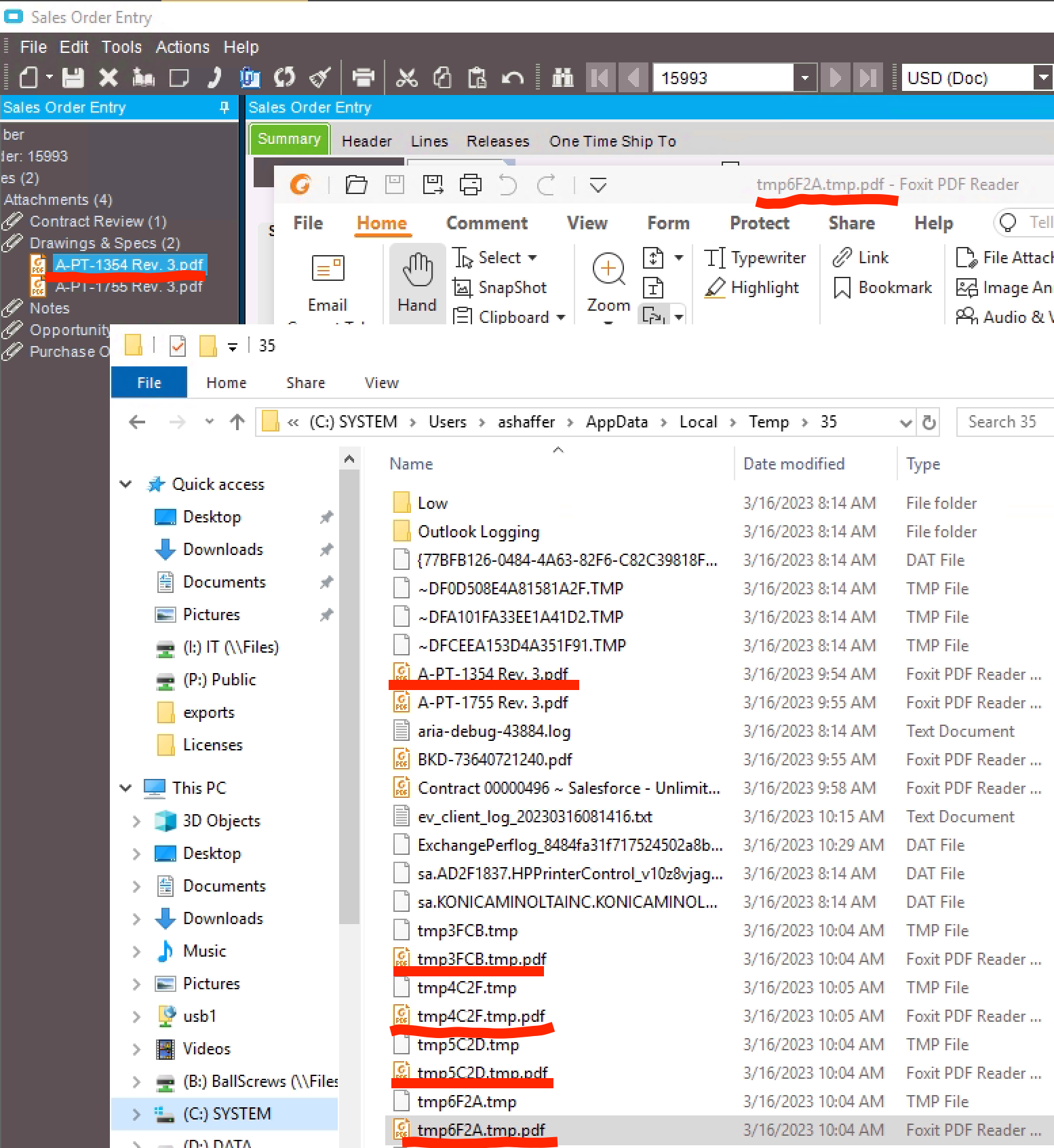1054x1148 pixels.
Task: Open the Tools menu in Sales Order Entry
Action: pos(121,47)
